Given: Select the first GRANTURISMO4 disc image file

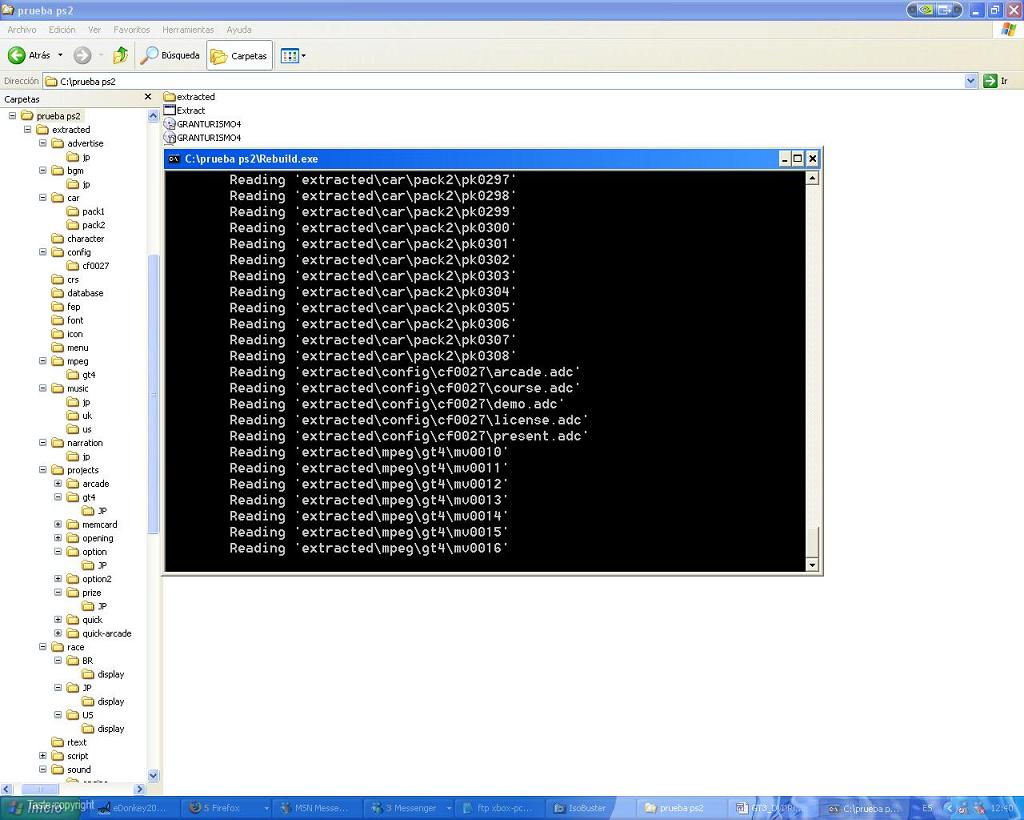Looking at the screenshot, I should (202, 124).
